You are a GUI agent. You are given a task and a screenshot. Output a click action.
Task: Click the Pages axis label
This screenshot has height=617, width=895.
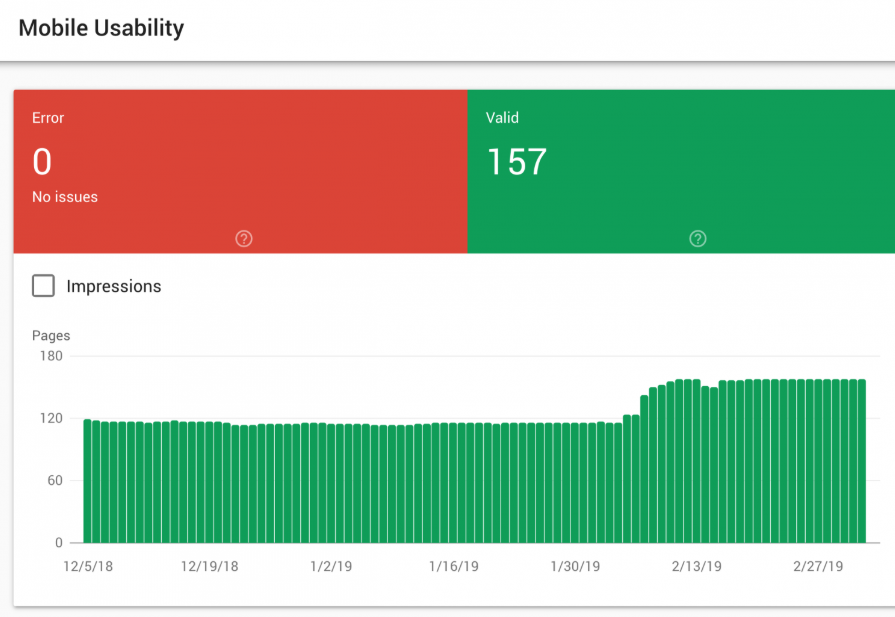point(51,336)
